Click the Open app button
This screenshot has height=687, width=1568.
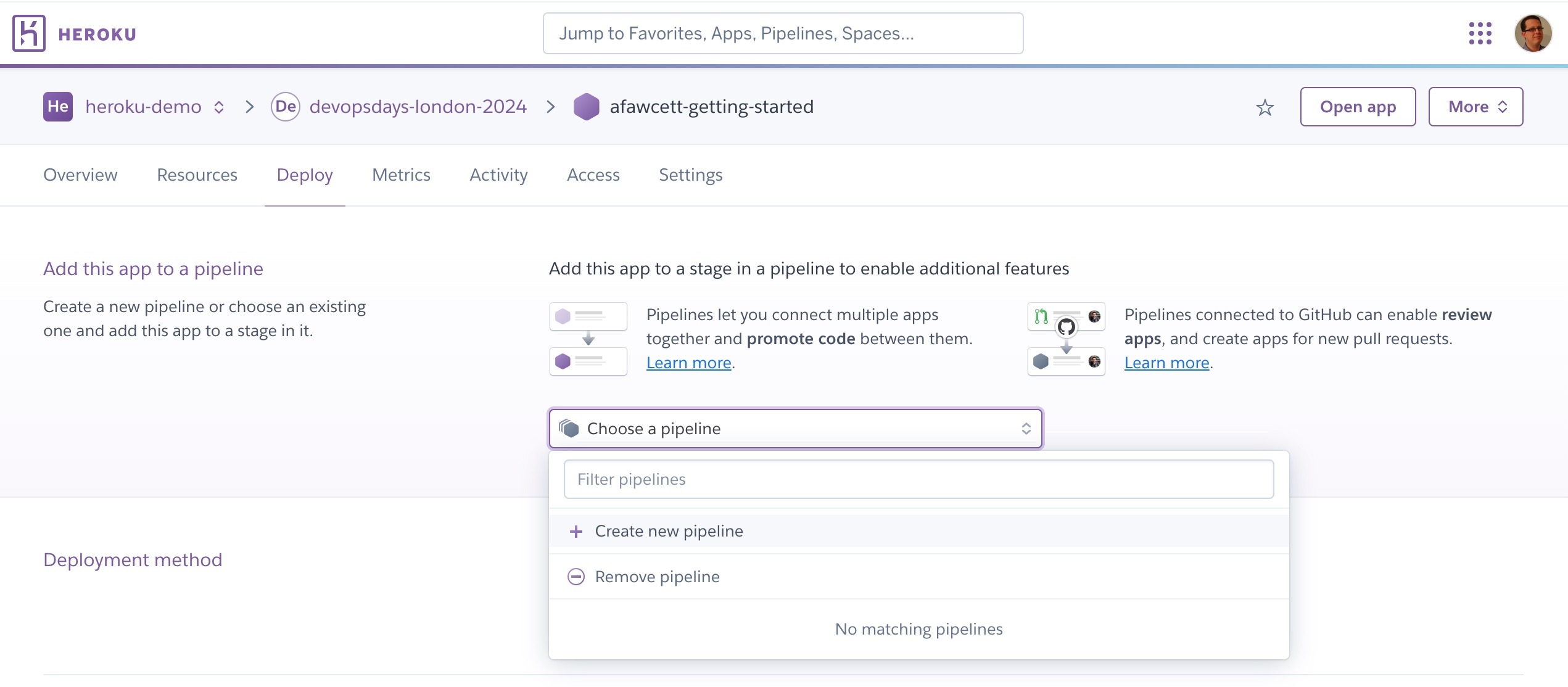(x=1358, y=107)
